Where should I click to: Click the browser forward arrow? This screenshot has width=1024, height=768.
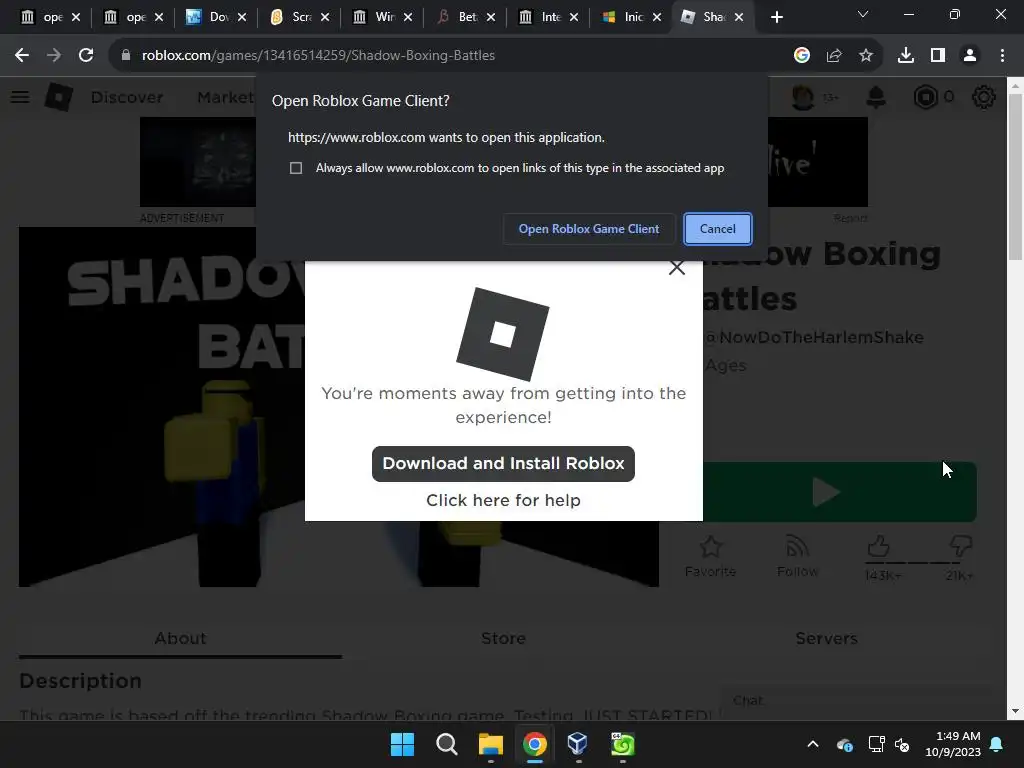point(54,56)
